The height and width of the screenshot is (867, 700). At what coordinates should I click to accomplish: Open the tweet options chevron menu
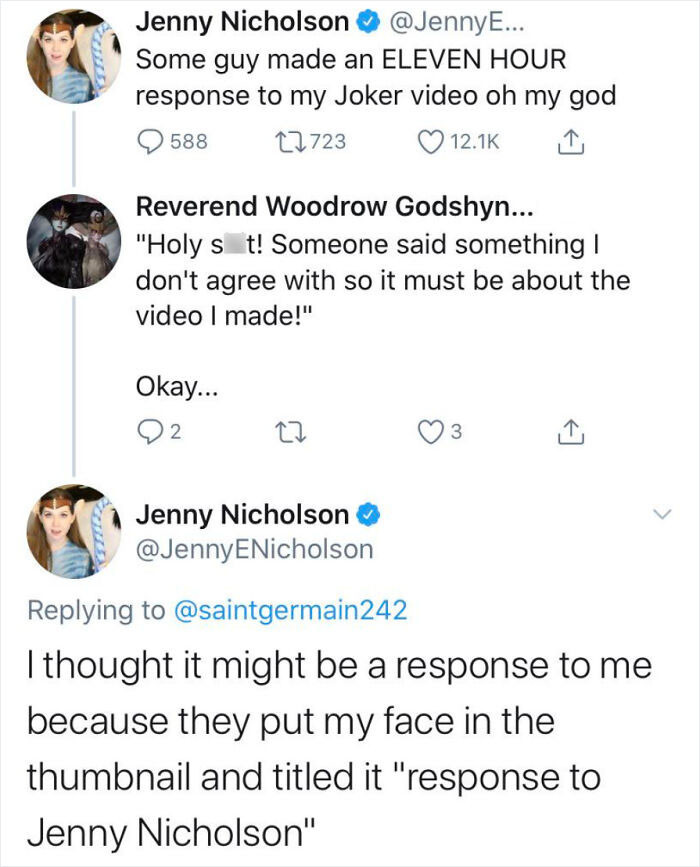coord(659,514)
